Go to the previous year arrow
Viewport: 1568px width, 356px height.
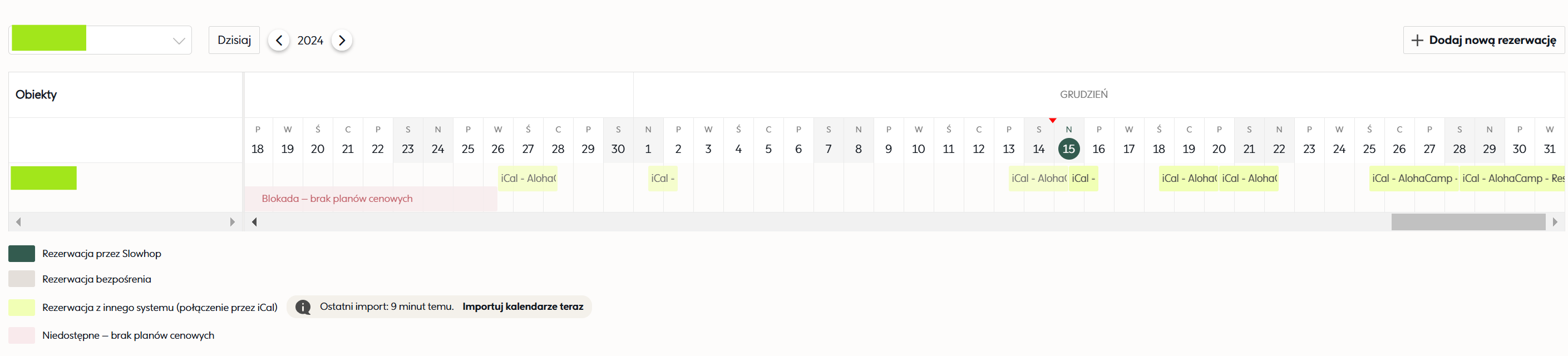click(279, 40)
